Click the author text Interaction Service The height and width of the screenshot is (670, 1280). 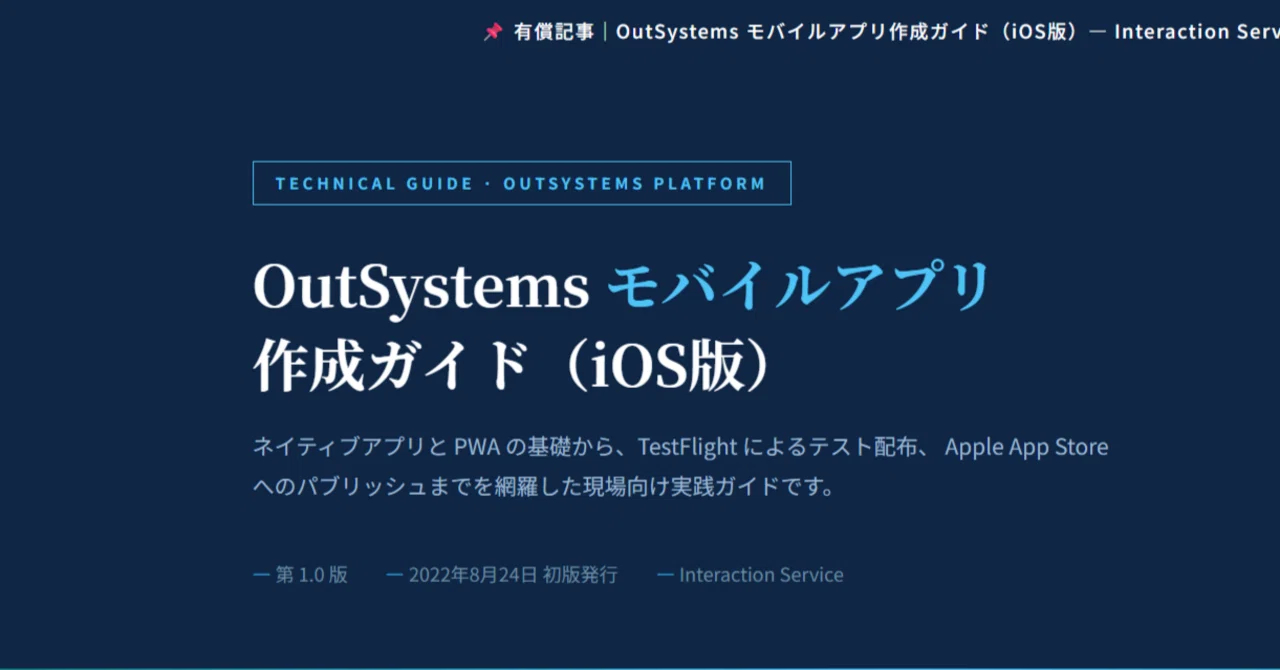pos(761,575)
